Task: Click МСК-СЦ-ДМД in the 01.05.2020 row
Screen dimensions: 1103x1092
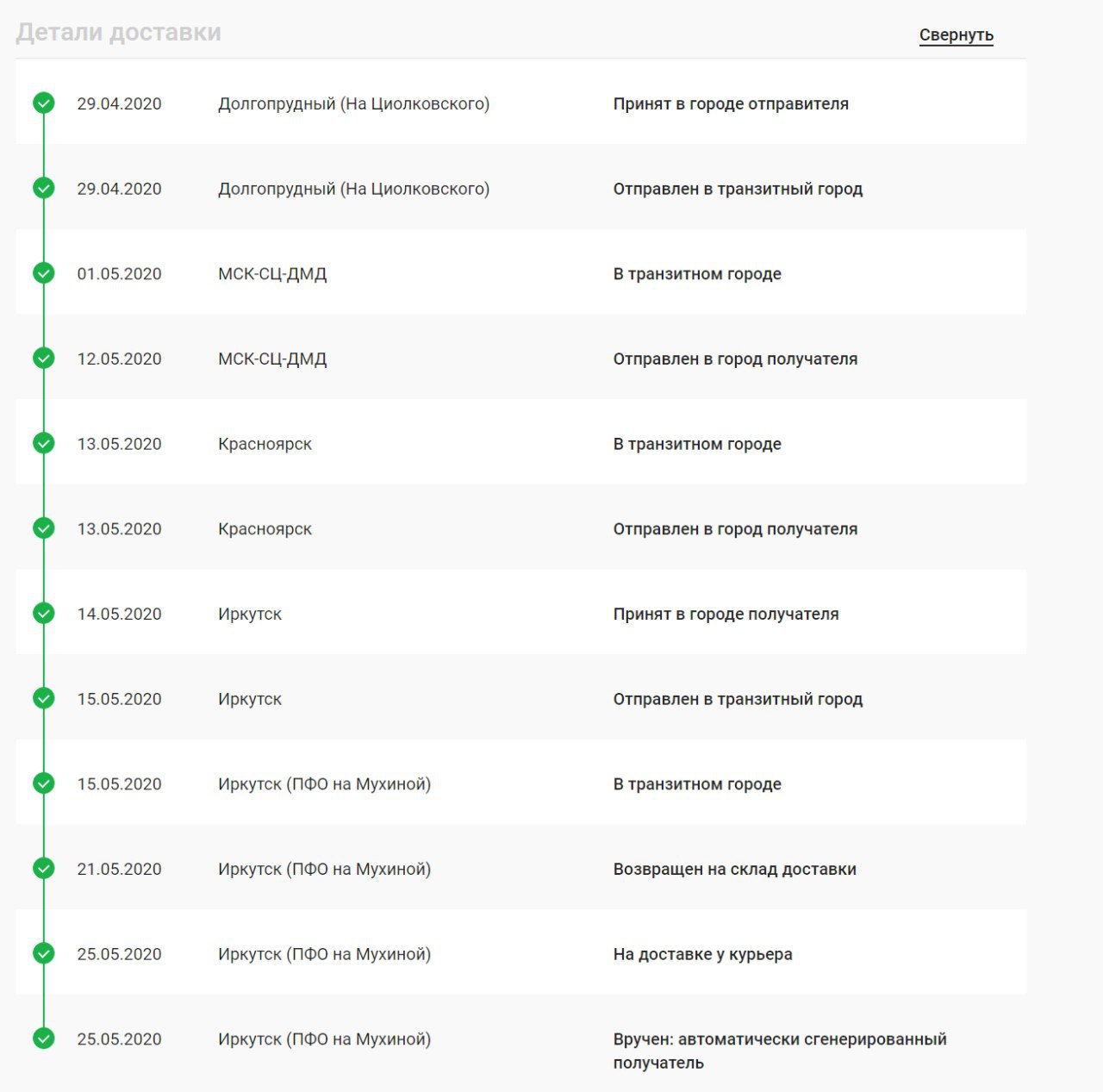Action: pos(272,274)
